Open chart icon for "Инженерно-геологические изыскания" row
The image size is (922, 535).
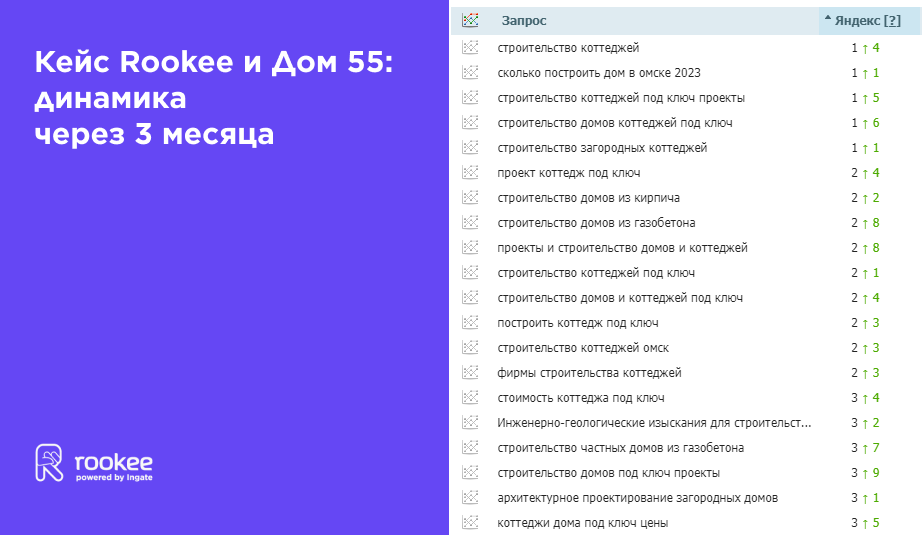pyautogui.click(x=470, y=423)
